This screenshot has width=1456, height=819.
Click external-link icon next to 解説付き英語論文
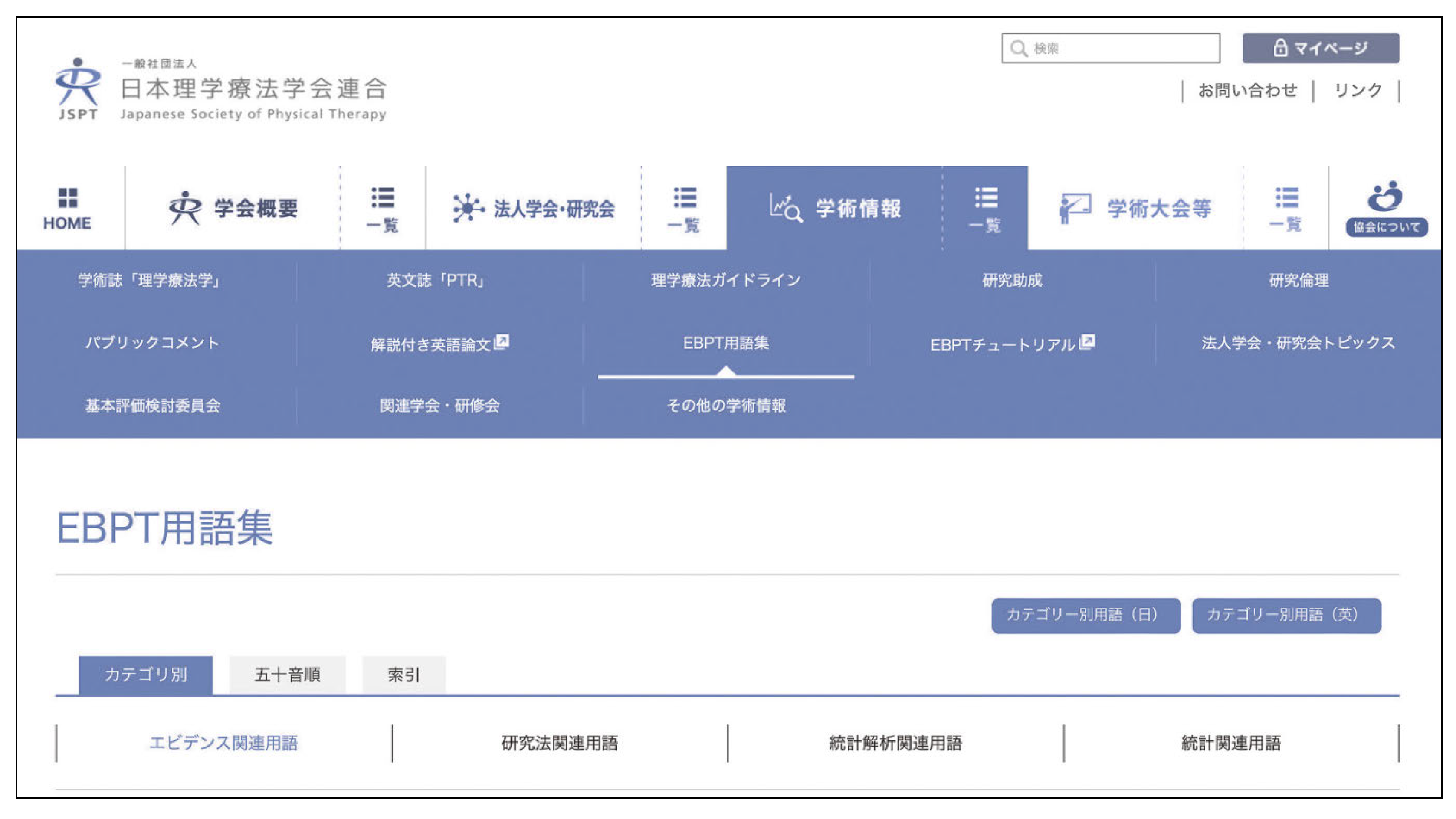502,342
